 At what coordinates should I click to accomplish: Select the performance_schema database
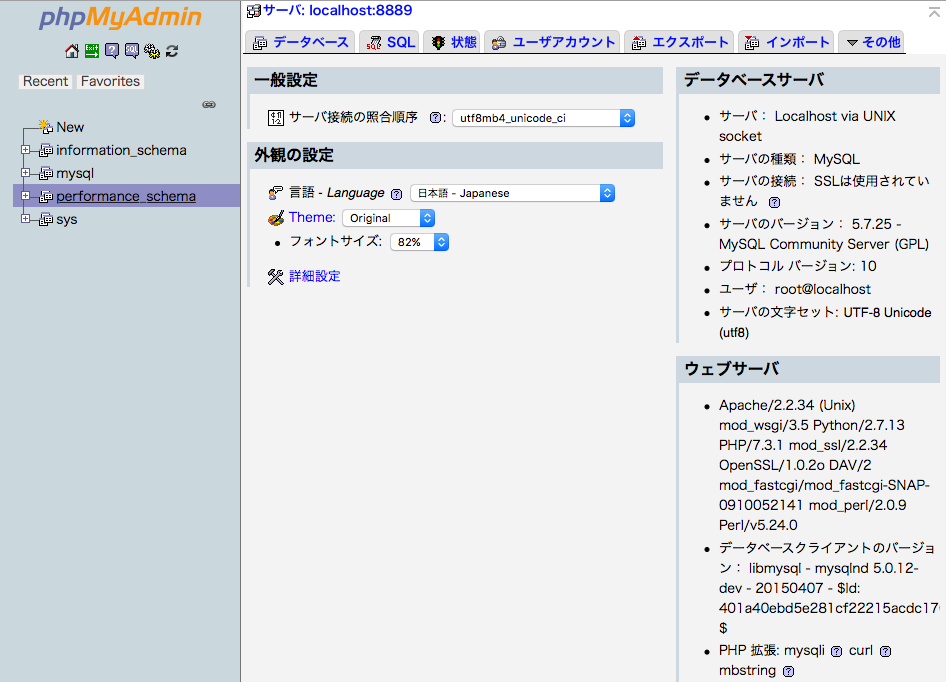126,196
